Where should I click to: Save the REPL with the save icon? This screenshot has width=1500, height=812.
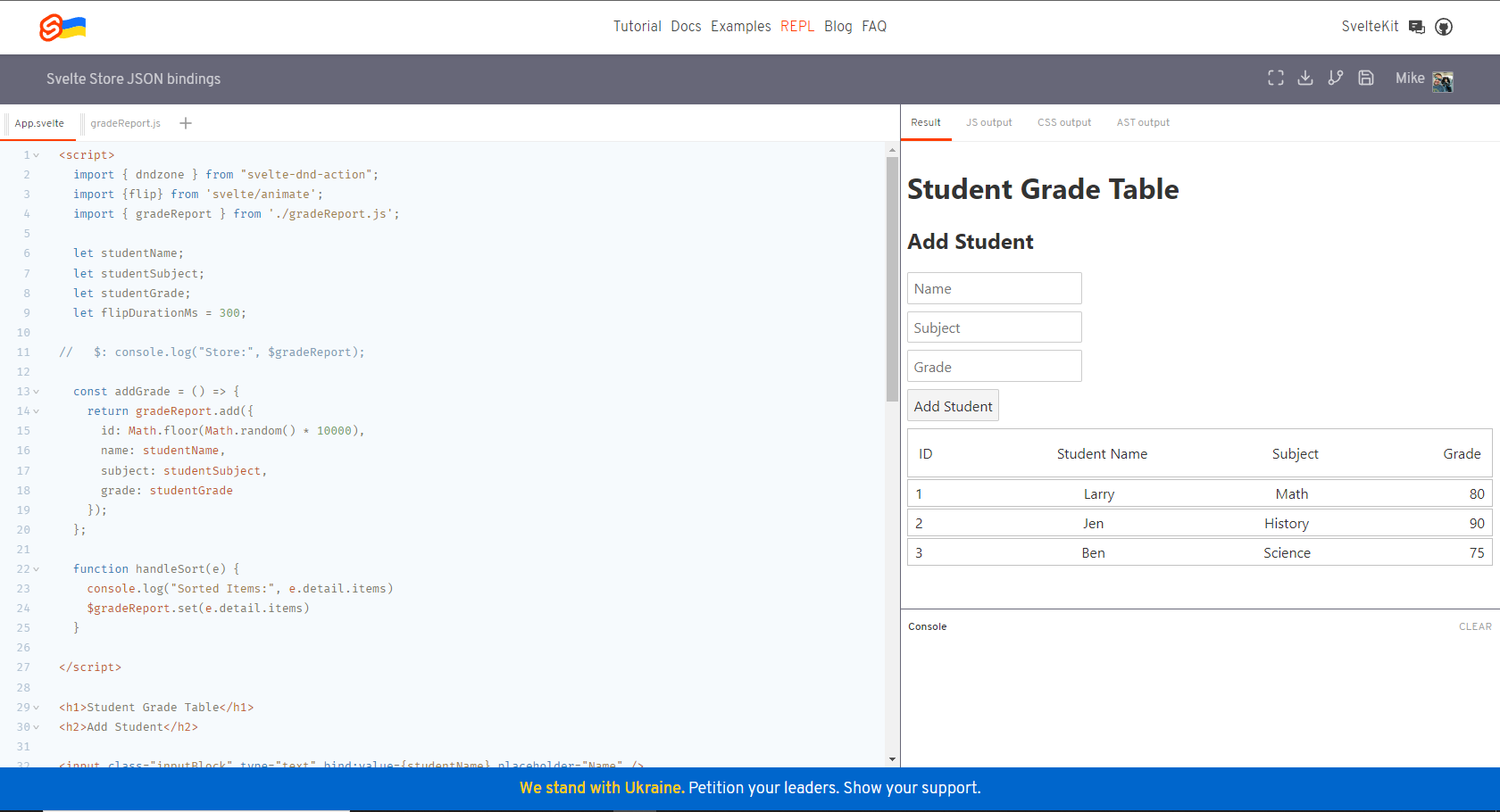(x=1366, y=79)
